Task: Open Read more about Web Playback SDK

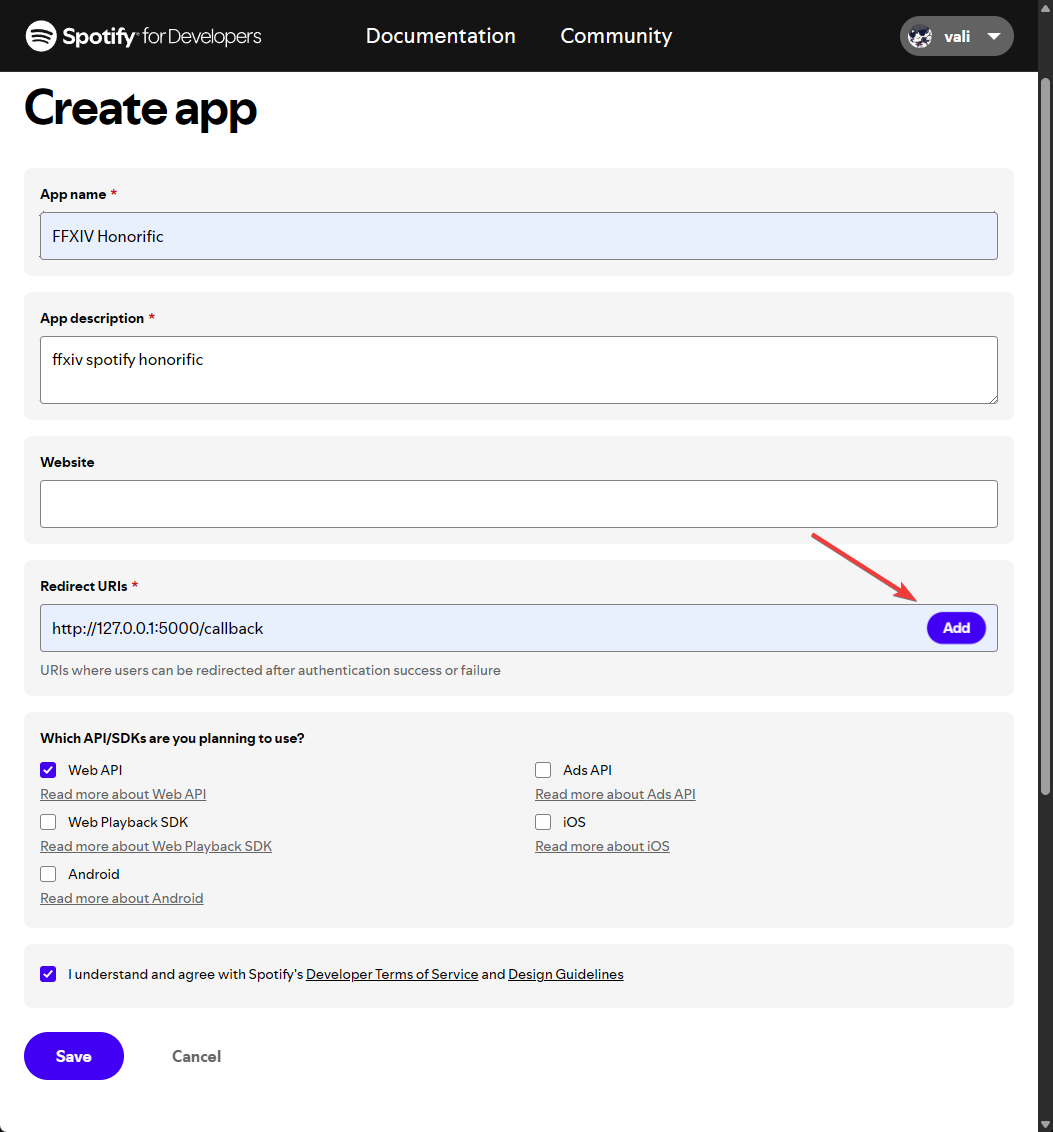Action: point(156,846)
